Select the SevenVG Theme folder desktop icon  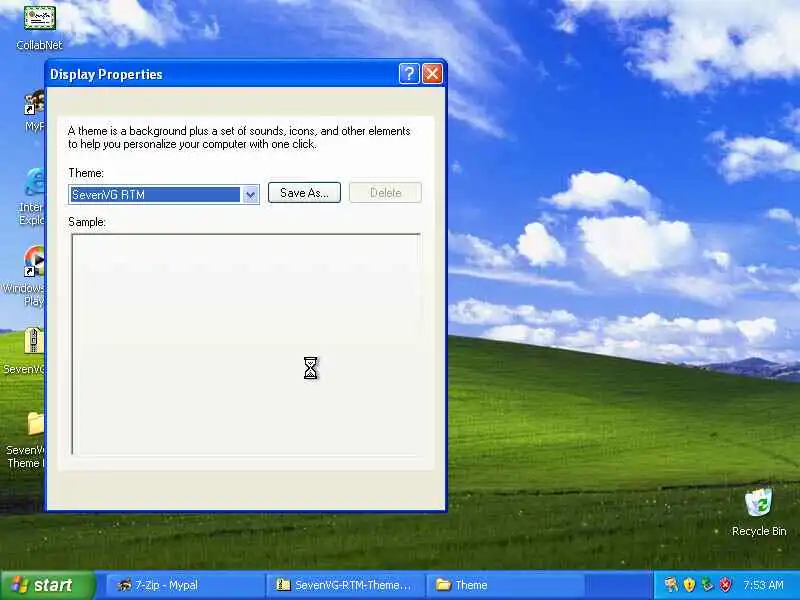pos(26,440)
